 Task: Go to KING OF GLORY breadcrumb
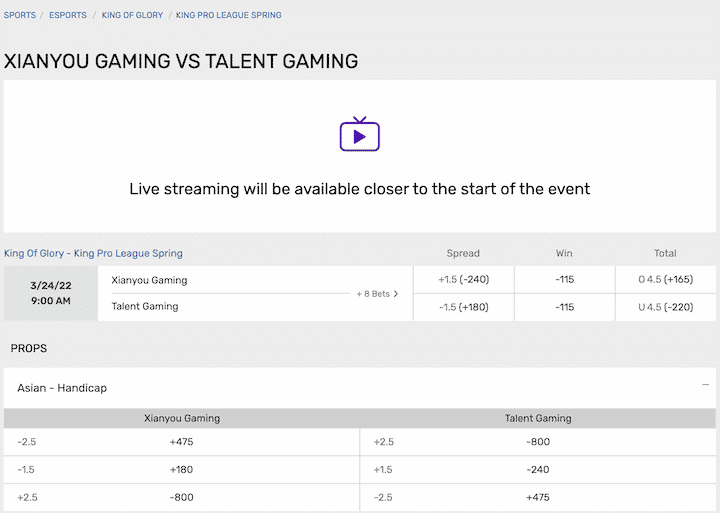(x=132, y=15)
